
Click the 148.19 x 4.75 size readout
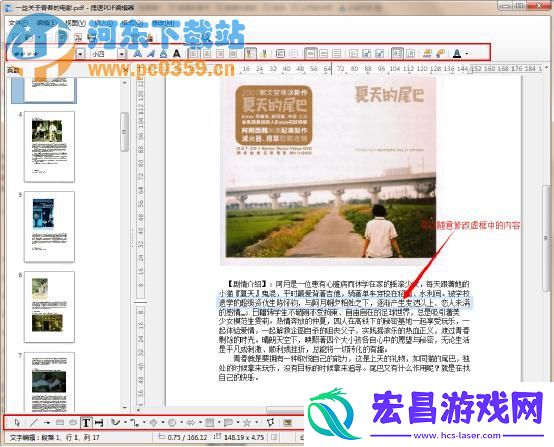coord(244,437)
